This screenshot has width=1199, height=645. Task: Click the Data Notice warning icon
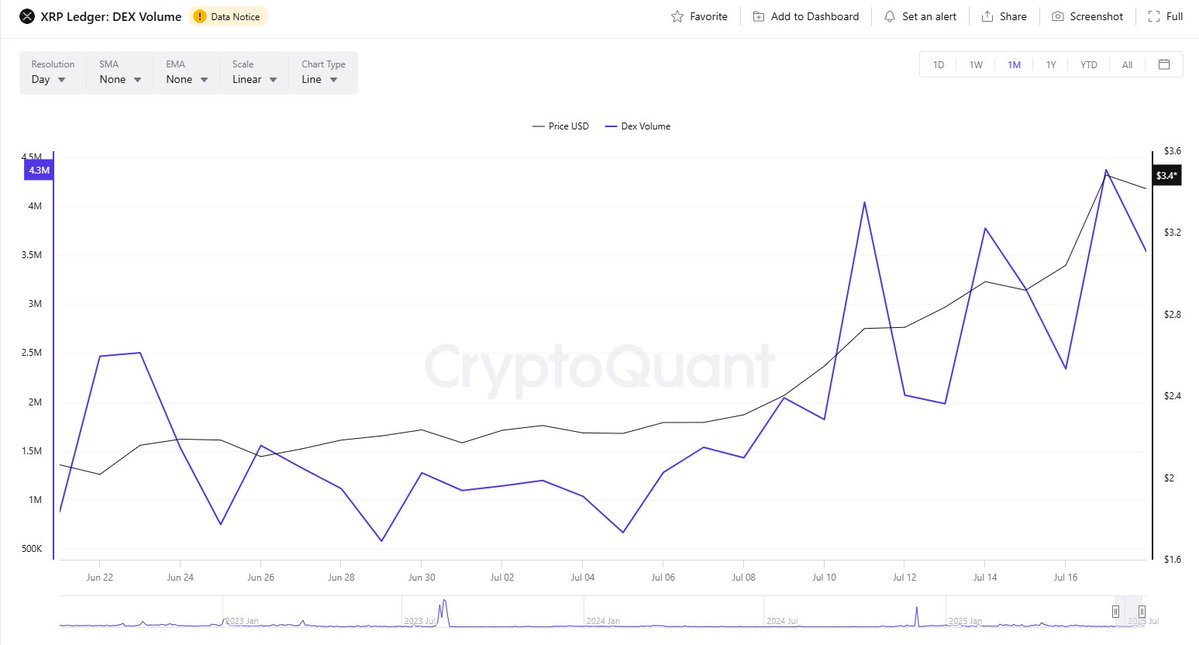tap(200, 16)
